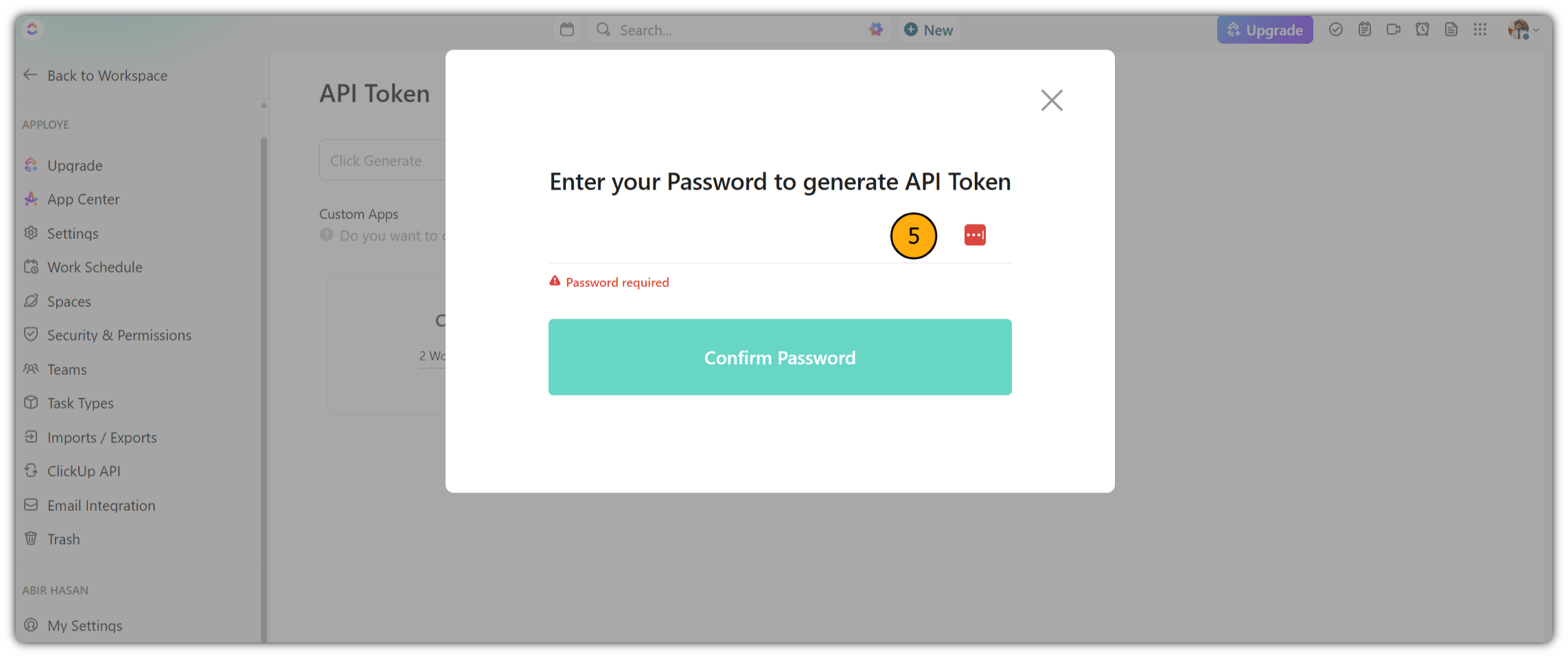Screen dimensions: 1568x658
Task: Close the API Token password dialog
Action: [x=1051, y=100]
